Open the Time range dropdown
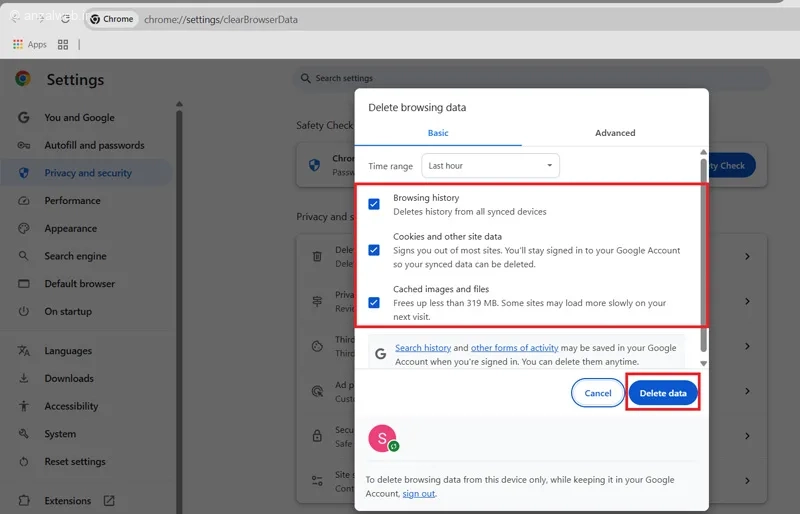 [490, 166]
